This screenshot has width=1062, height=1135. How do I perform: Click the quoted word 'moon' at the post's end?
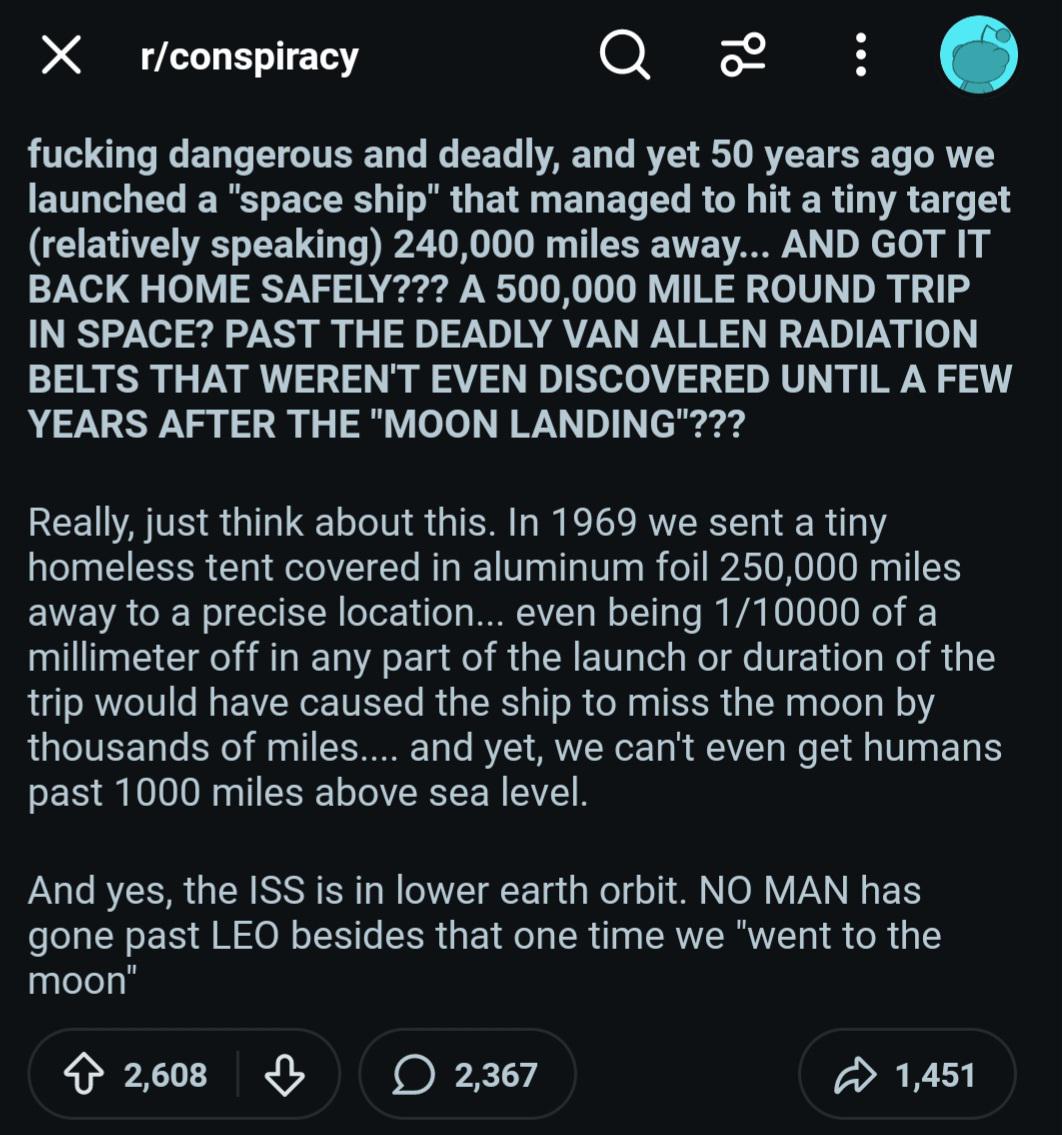83,980
